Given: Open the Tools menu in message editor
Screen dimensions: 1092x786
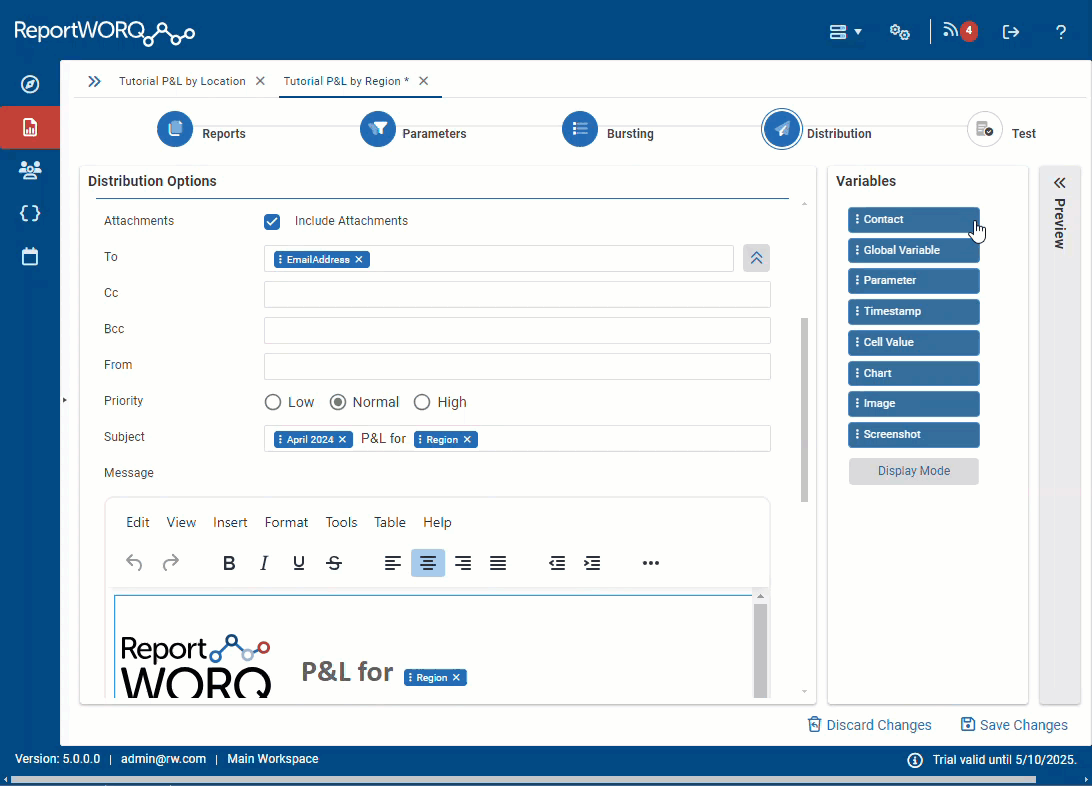Looking at the screenshot, I should click(341, 522).
